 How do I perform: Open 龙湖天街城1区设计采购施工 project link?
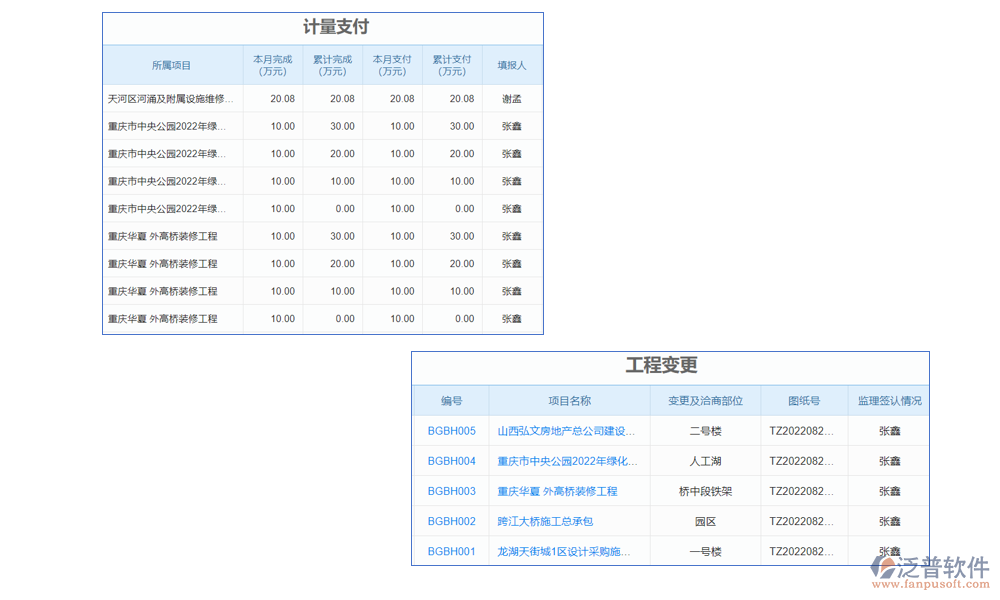click(x=567, y=551)
